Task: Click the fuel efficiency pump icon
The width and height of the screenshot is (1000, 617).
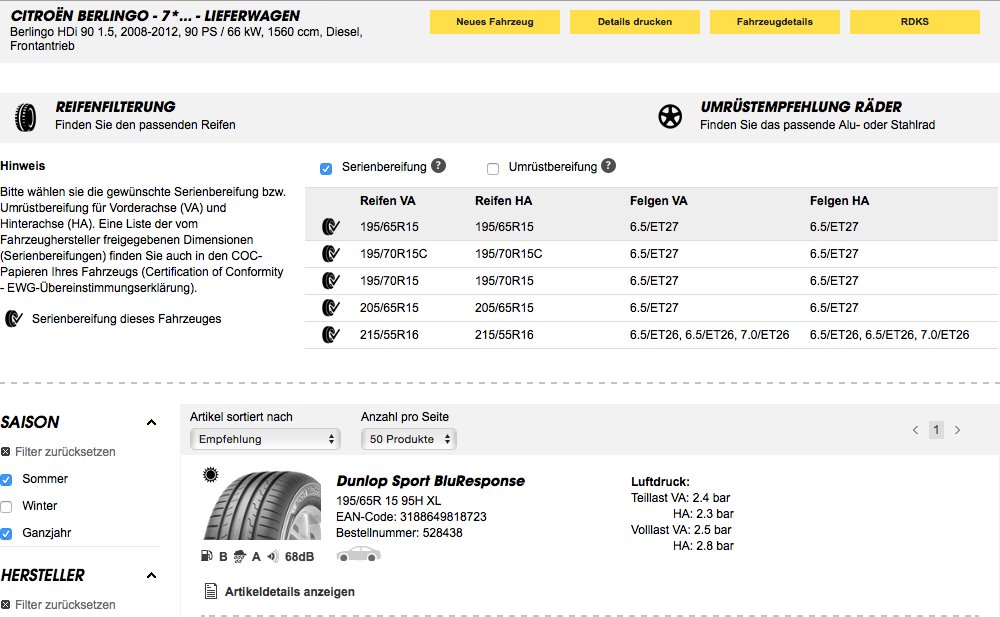Action: (207, 556)
